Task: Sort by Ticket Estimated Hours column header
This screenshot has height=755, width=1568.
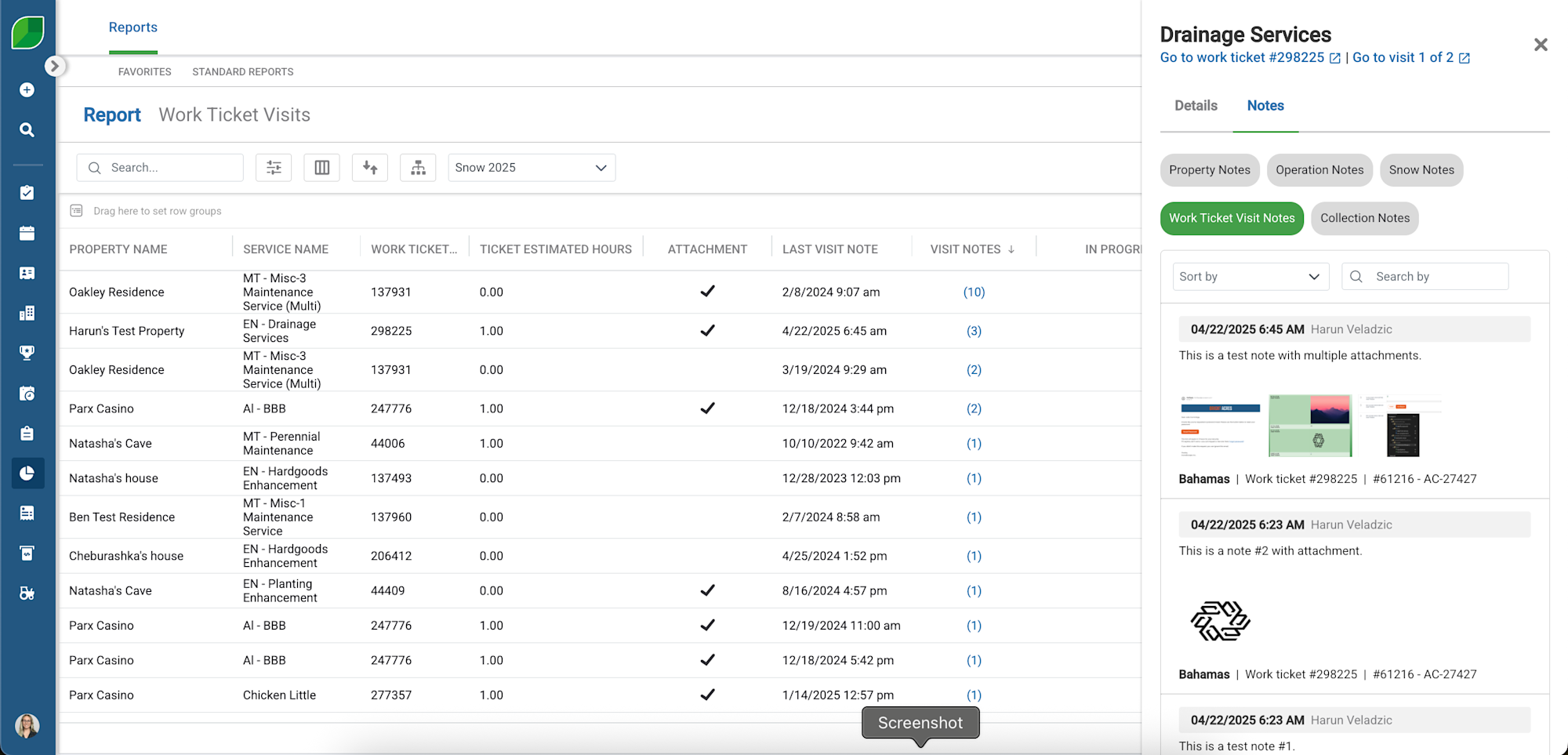Action: click(x=556, y=249)
